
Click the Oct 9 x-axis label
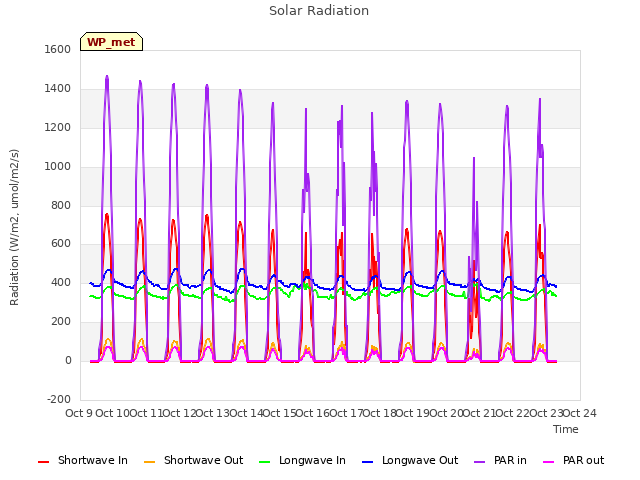click(79, 413)
